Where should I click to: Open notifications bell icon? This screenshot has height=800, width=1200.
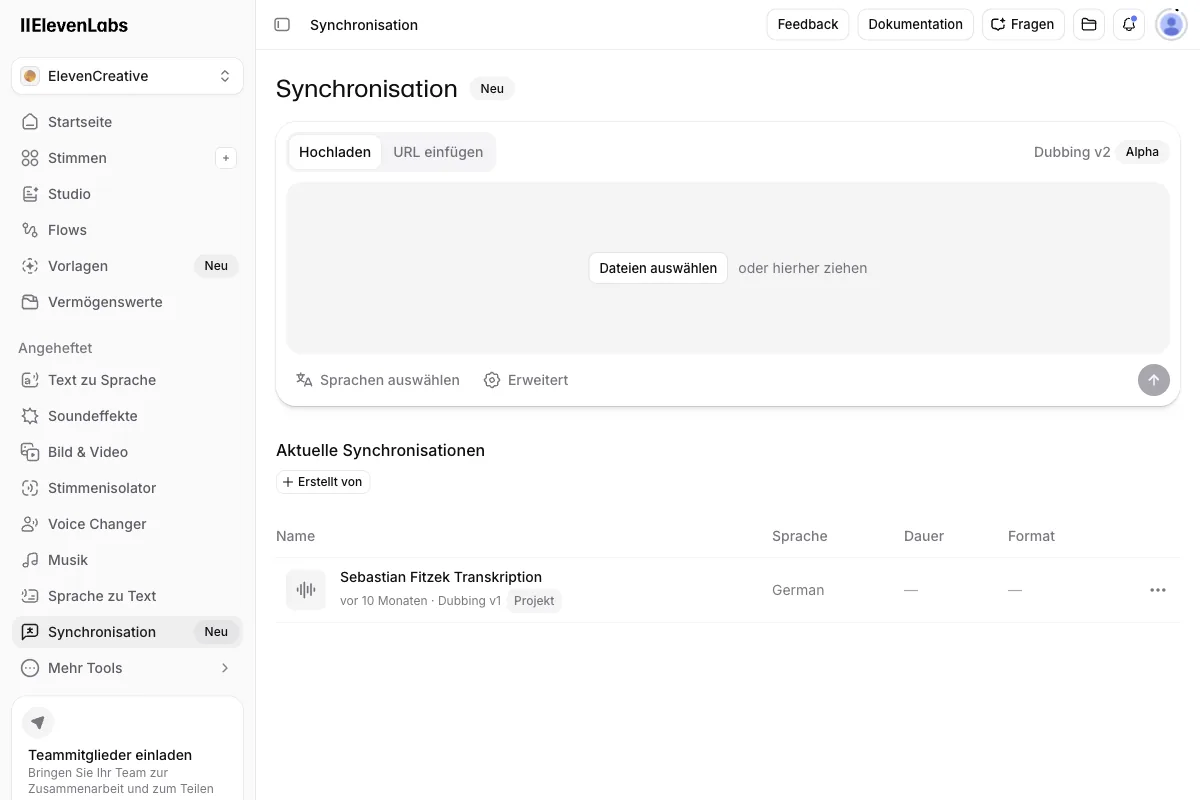pos(1129,24)
